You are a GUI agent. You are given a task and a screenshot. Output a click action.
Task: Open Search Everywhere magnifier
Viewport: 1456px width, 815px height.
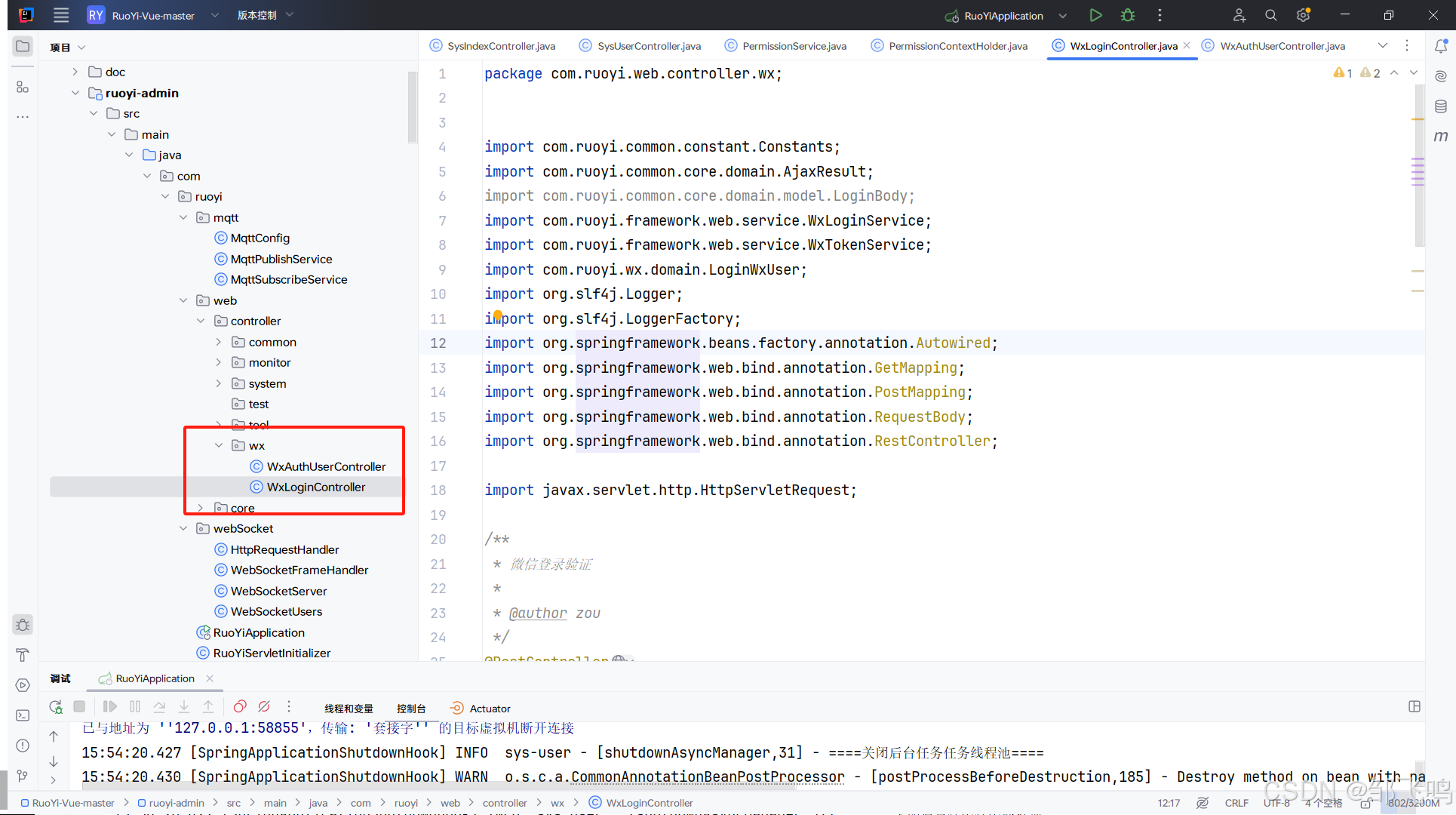[x=1271, y=15]
